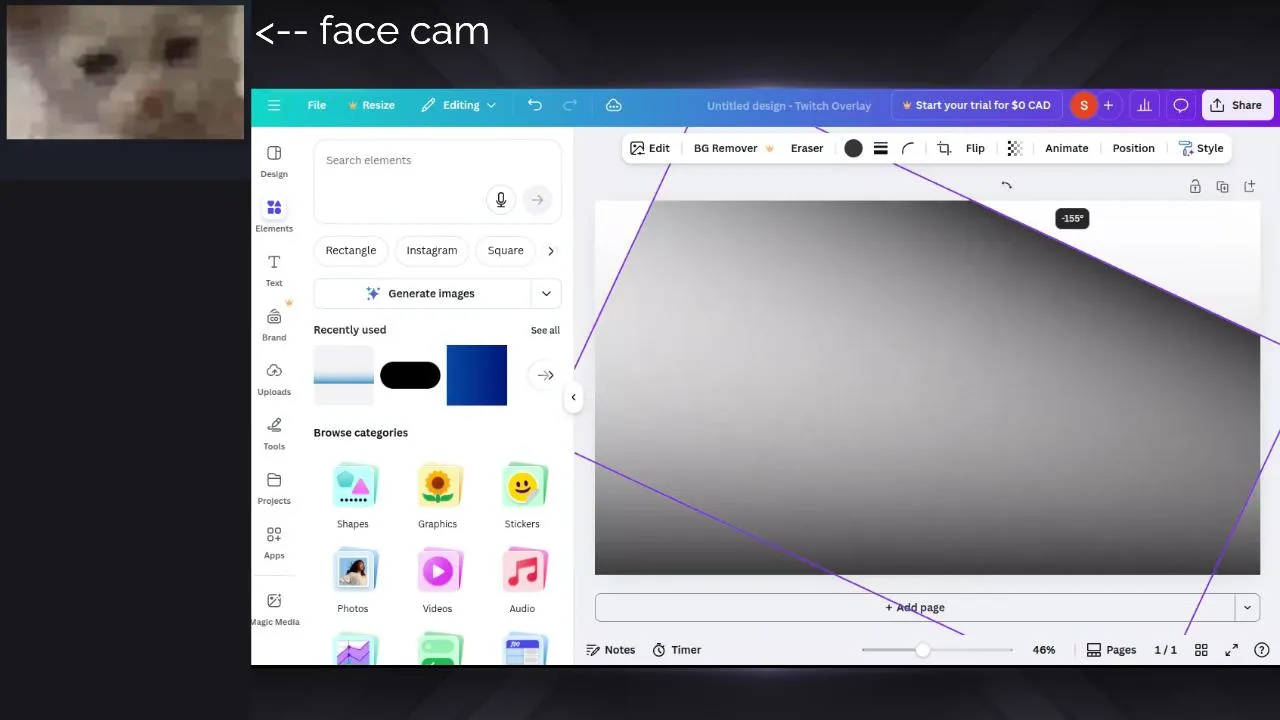Viewport: 1280px width, 720px height.
Task: Click the Share button
Action: (1237, 105)
